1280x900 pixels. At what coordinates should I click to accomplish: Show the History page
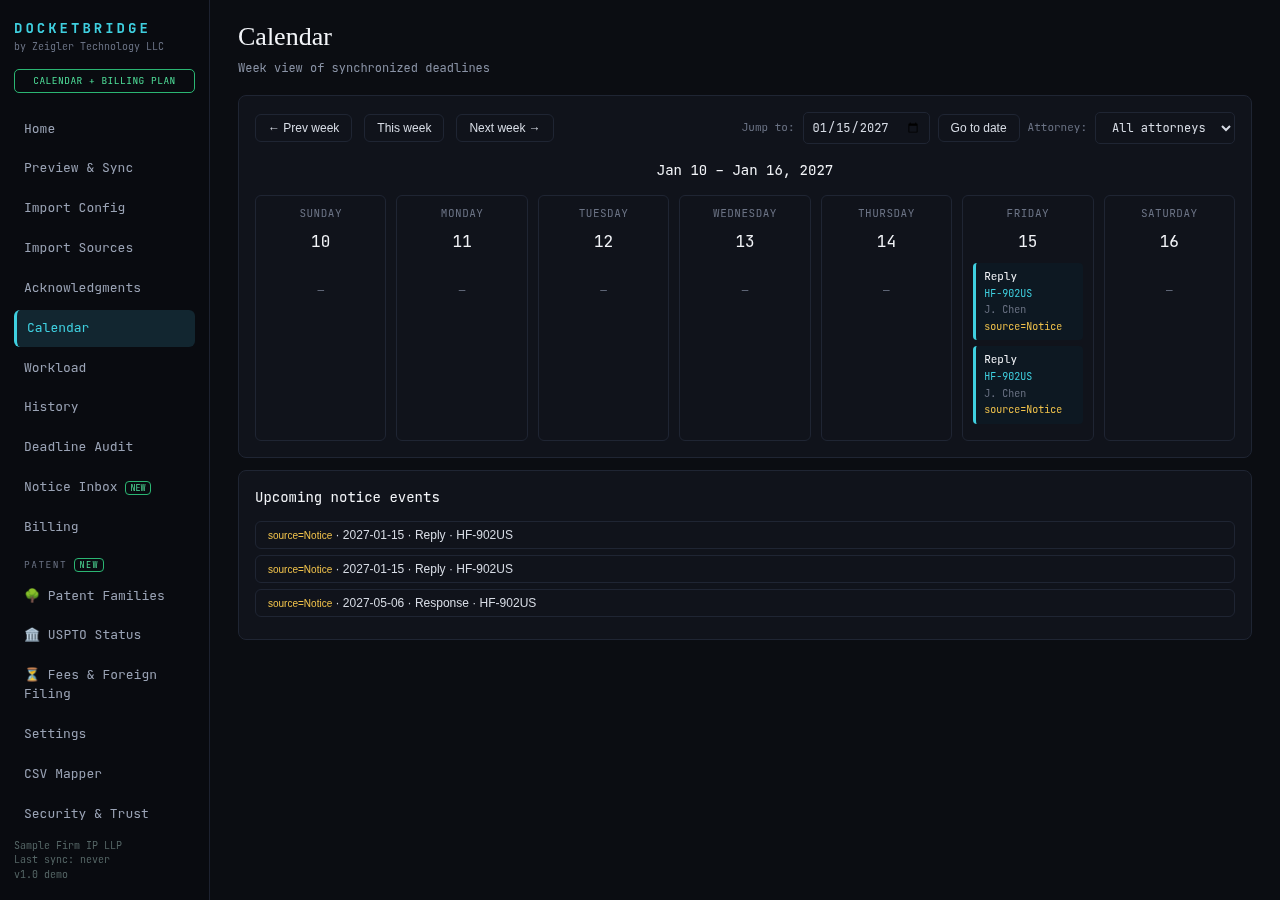click(104, 407)
